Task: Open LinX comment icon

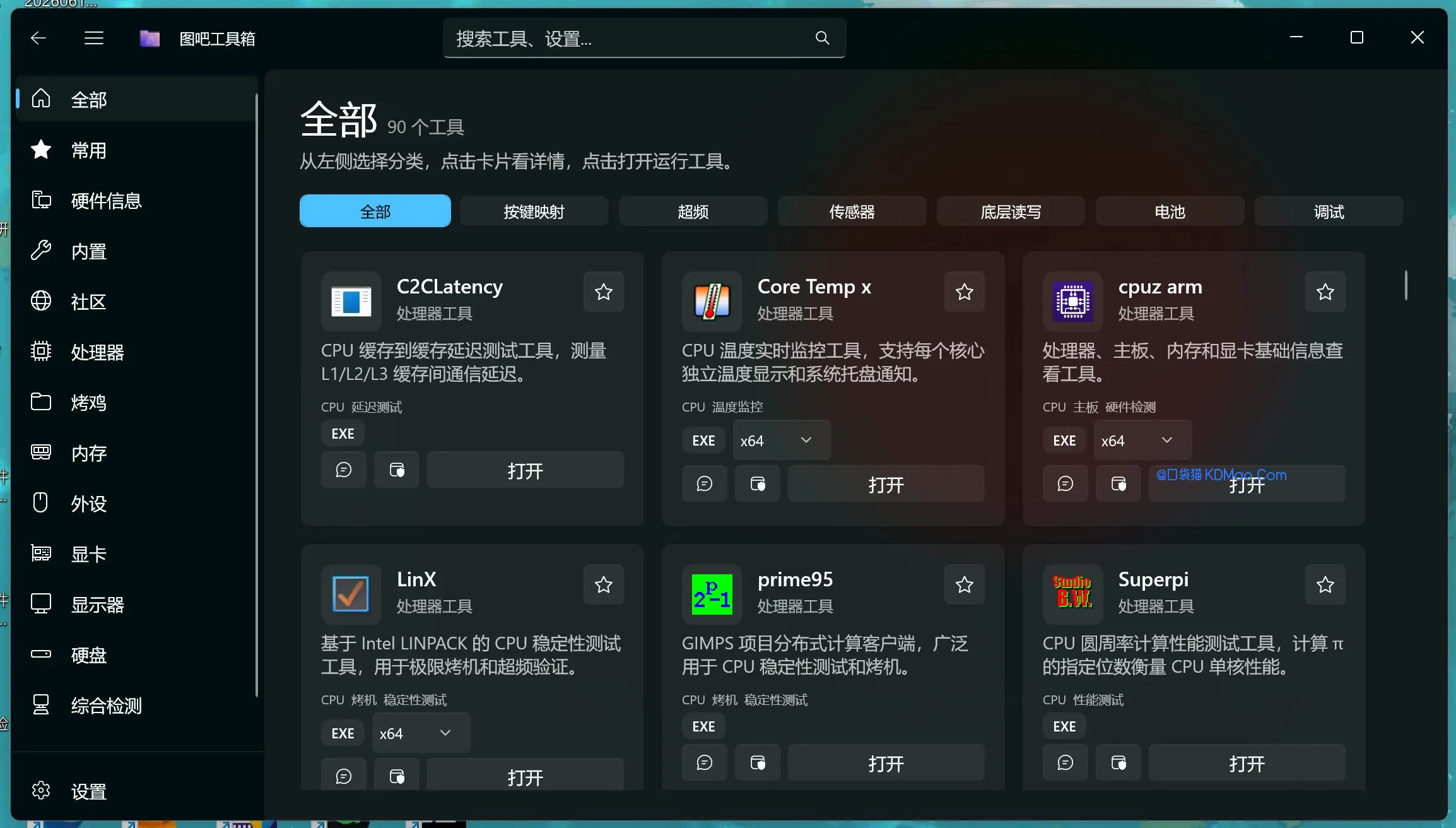Action: tap(344, 775)
